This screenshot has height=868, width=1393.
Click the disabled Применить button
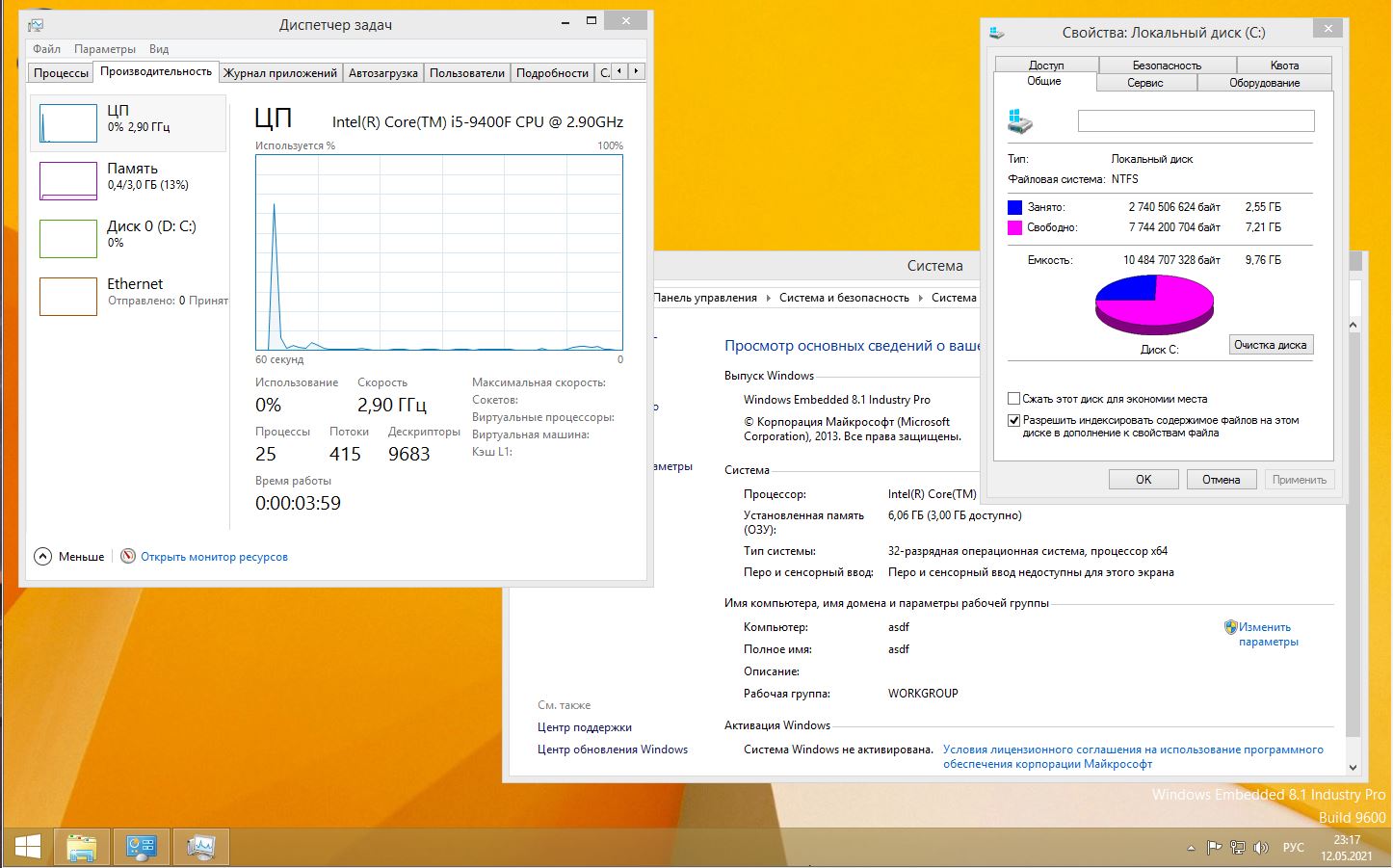(x=1299, y=480)
